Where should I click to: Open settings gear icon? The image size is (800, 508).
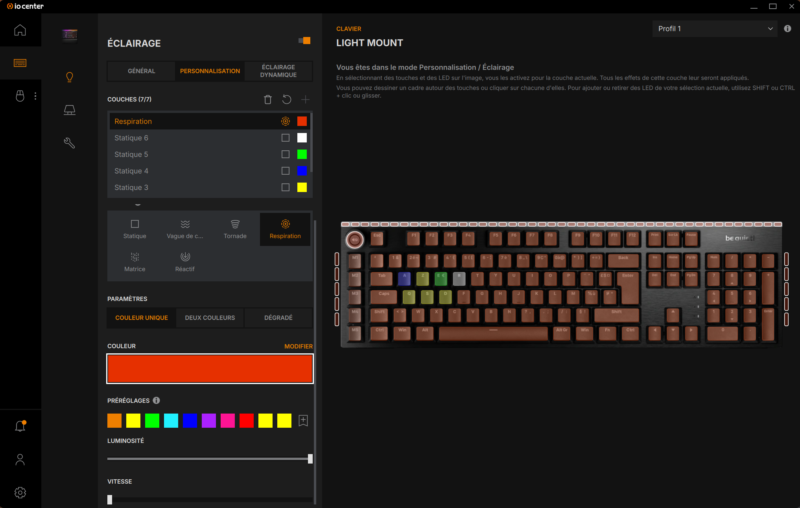[x=20, y=493]
